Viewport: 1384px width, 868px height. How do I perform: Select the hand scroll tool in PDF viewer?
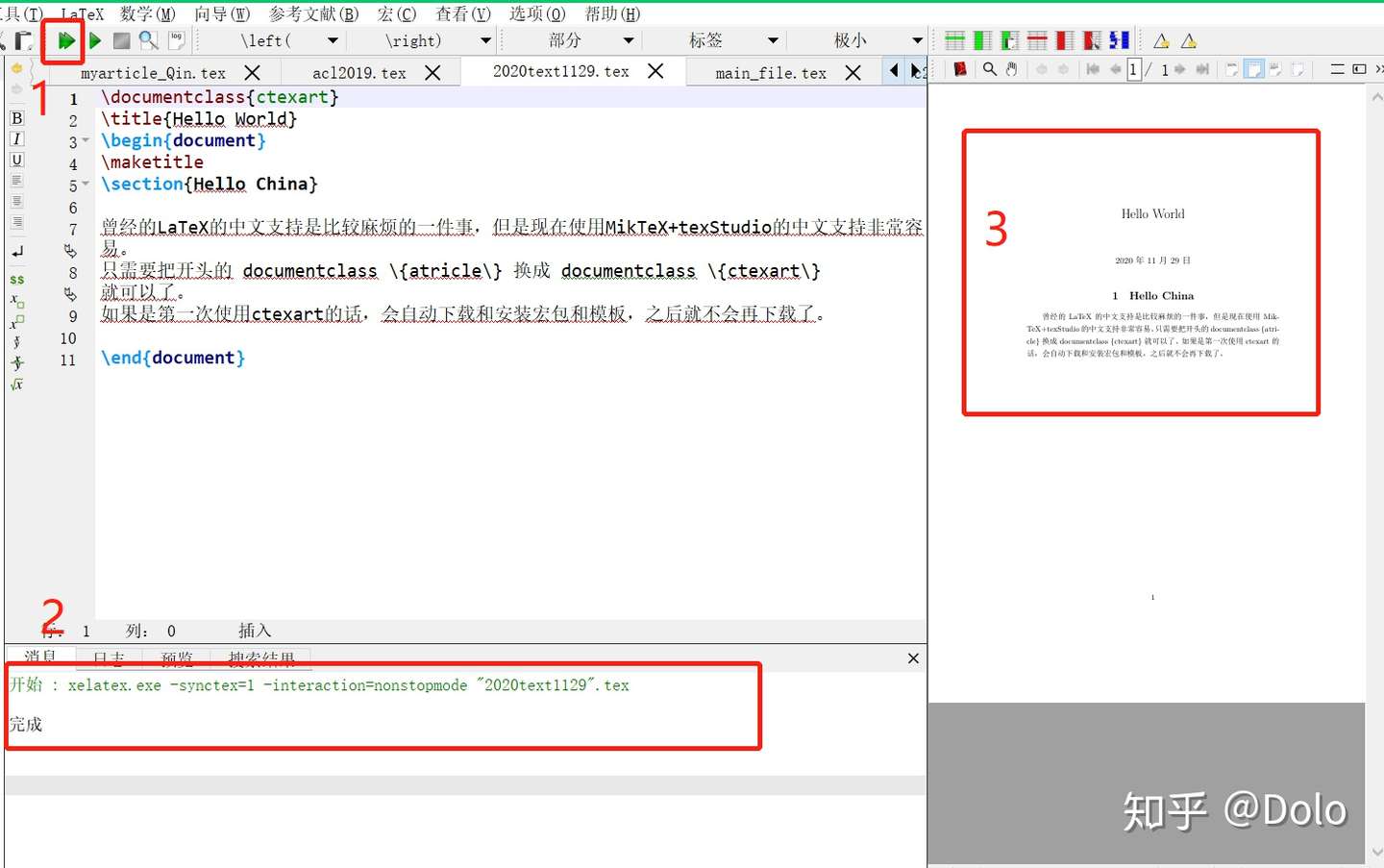[x=1011, y=69]
